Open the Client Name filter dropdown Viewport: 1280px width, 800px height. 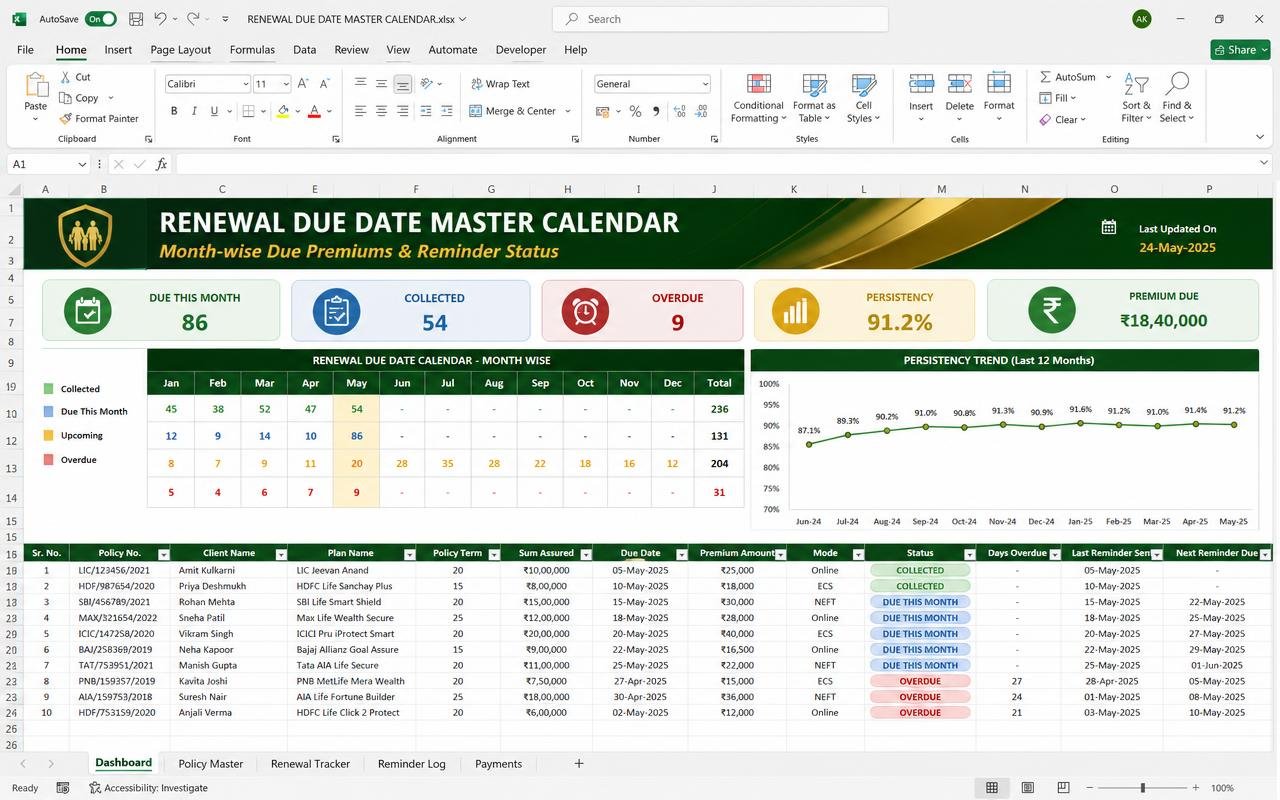pos(281,554)
